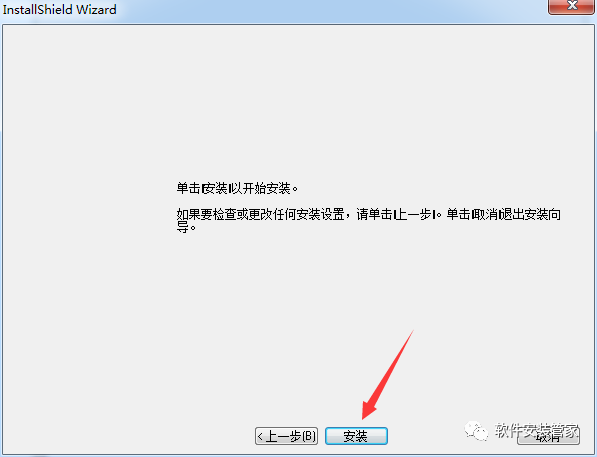The width and height of the screenshot is (597, 457).
Task: Go back using the 上一步(B) button
Action: 286,436
